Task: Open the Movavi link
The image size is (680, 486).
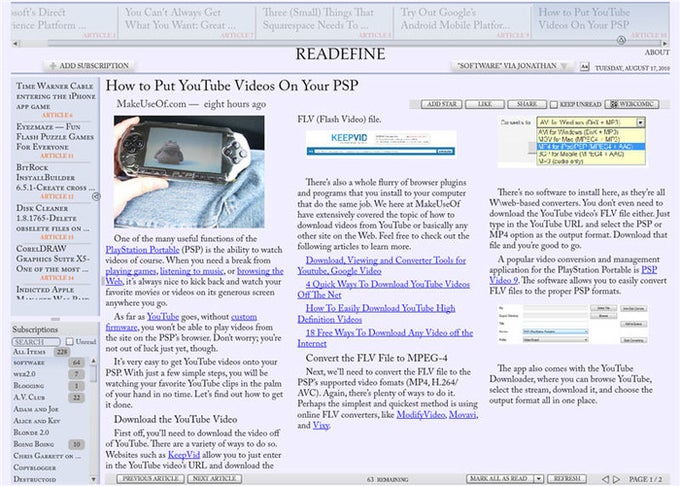Action: [x=462, y=415]
